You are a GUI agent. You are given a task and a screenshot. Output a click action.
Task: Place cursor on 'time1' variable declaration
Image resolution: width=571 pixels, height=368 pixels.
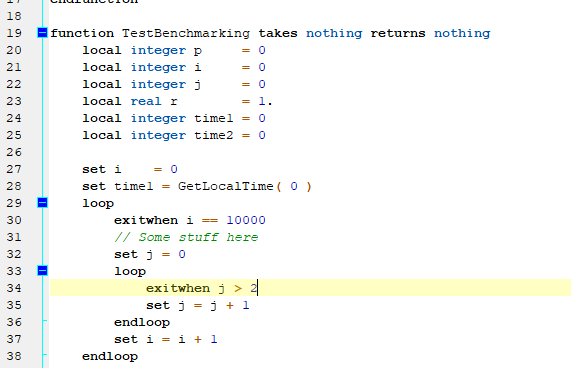213,118
